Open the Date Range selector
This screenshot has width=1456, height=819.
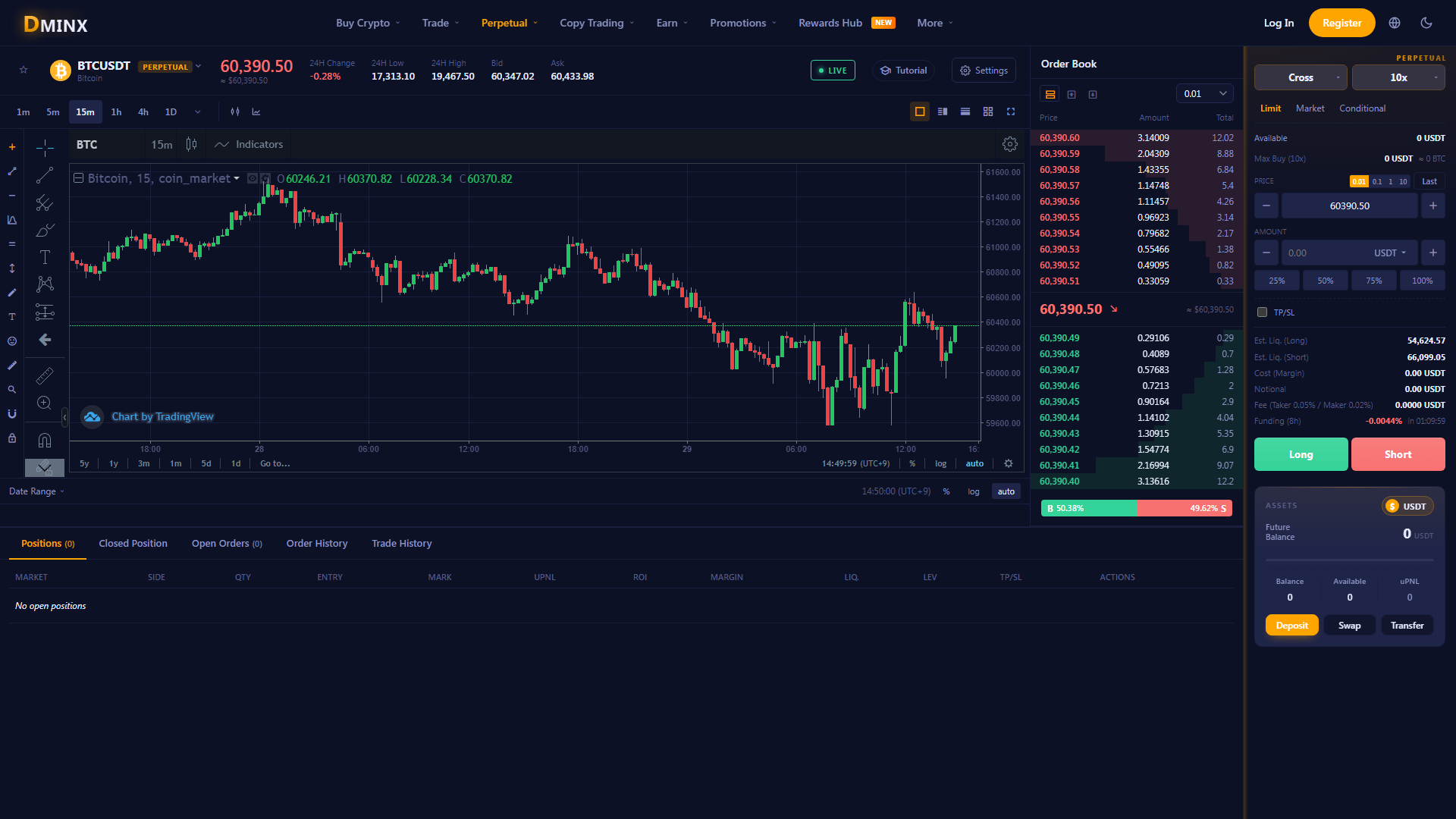(x=36, y=491)
